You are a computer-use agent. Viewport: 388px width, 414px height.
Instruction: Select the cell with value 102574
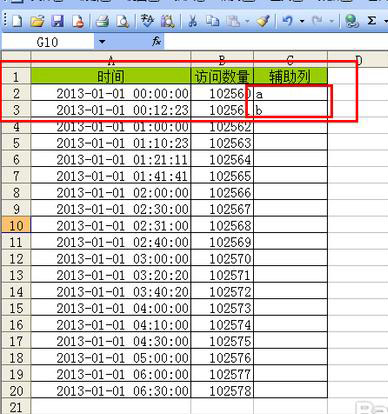tap(222, 325)
